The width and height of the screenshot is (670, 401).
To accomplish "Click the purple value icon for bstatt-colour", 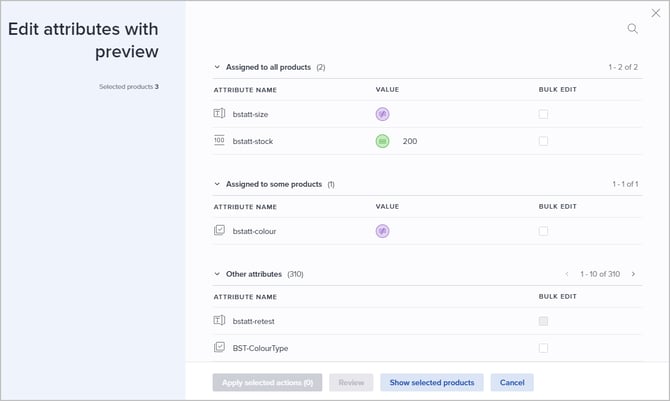I will point(382,231).
